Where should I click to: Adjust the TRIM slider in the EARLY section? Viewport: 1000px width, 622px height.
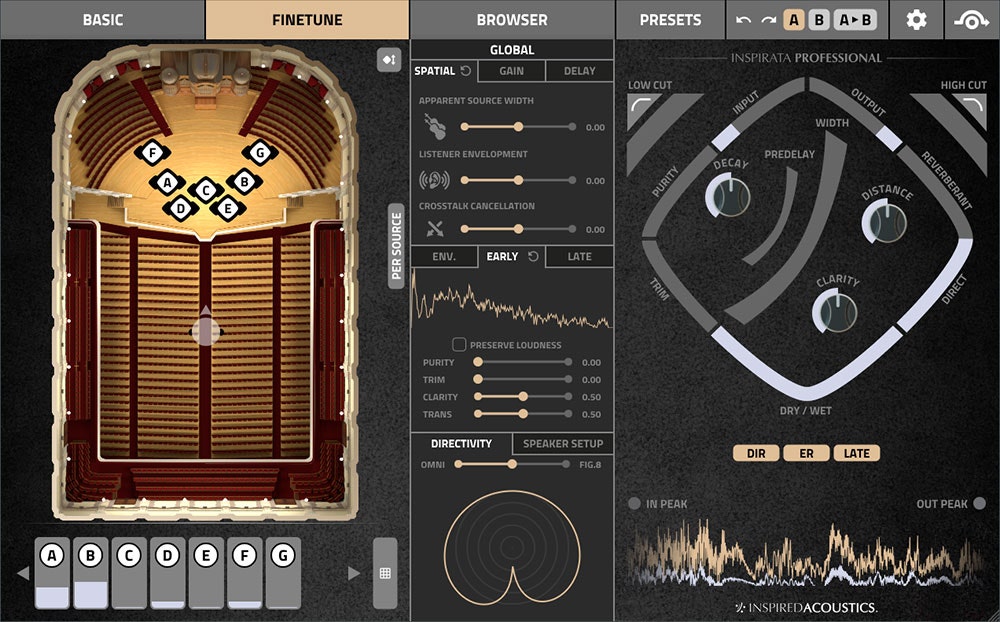522,379
